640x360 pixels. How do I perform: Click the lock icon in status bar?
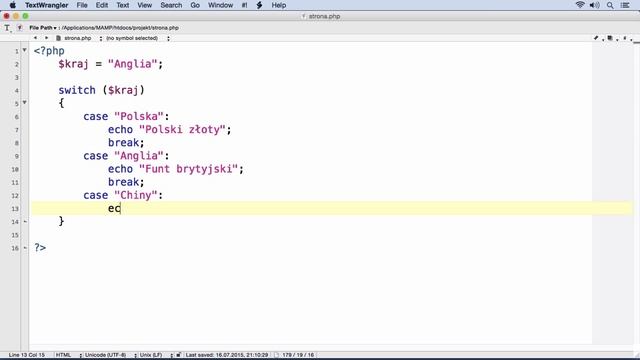(x=178, y=355)
